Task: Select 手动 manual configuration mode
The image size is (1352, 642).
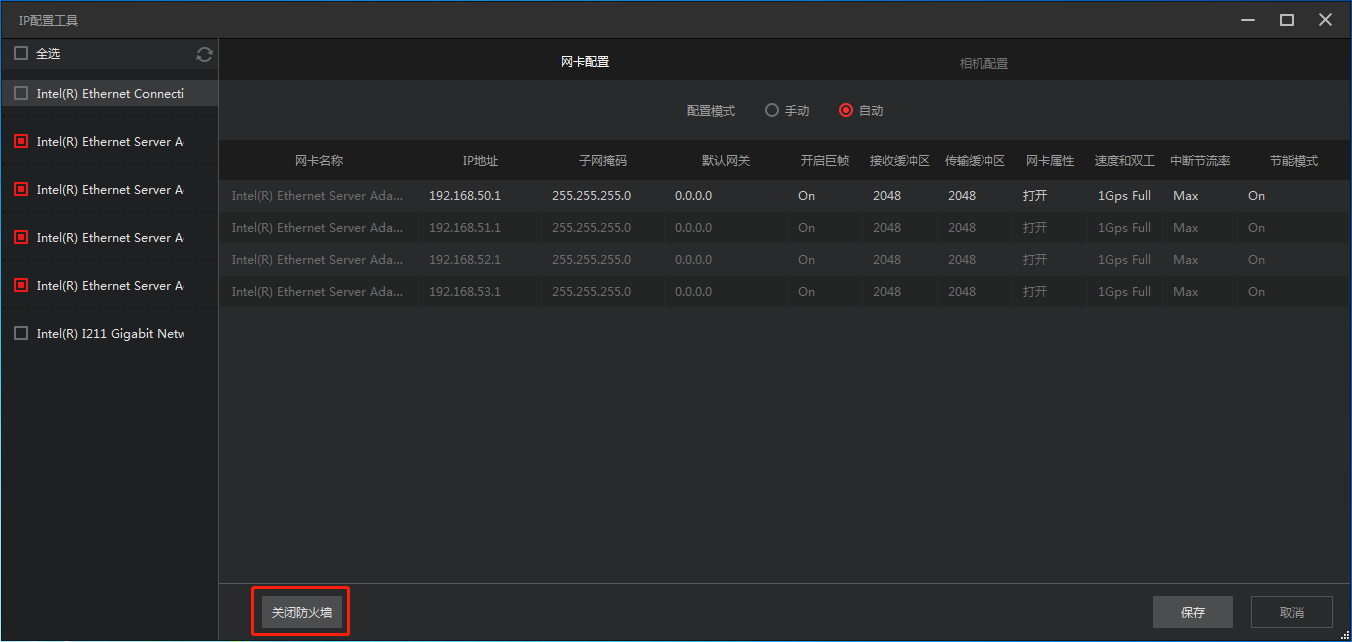Action: [x=772, y=111]
